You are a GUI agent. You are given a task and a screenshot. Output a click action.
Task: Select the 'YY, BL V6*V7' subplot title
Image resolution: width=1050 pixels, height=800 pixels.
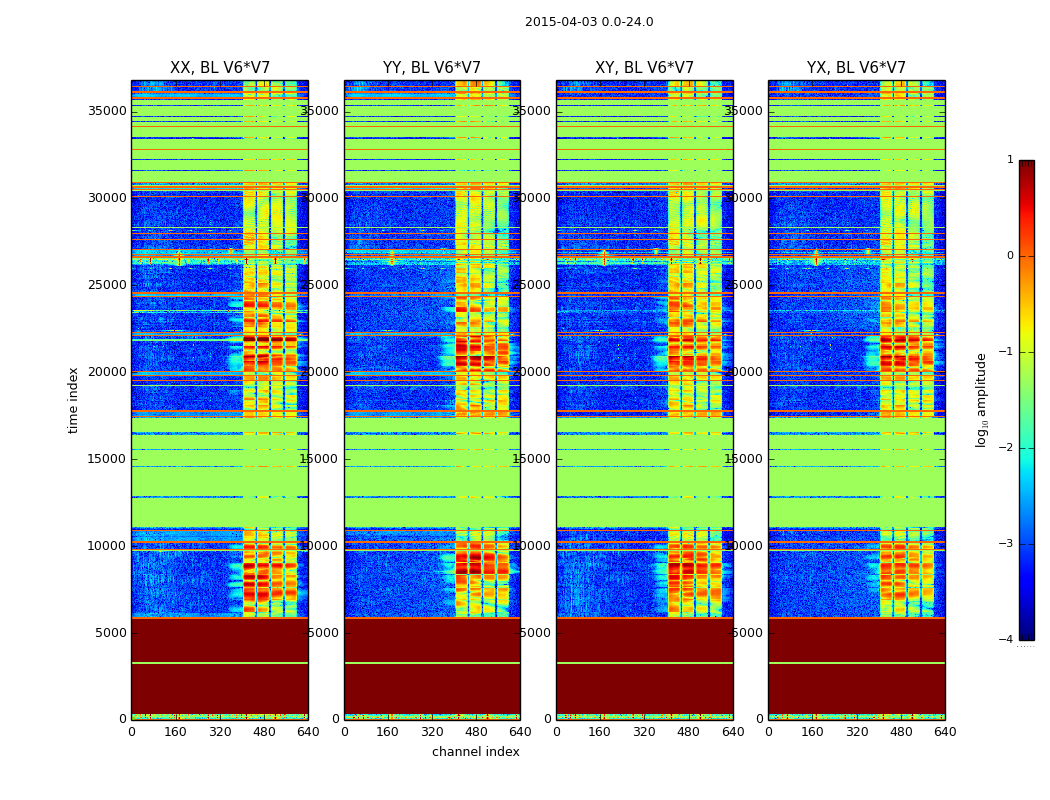click(432, 68)
